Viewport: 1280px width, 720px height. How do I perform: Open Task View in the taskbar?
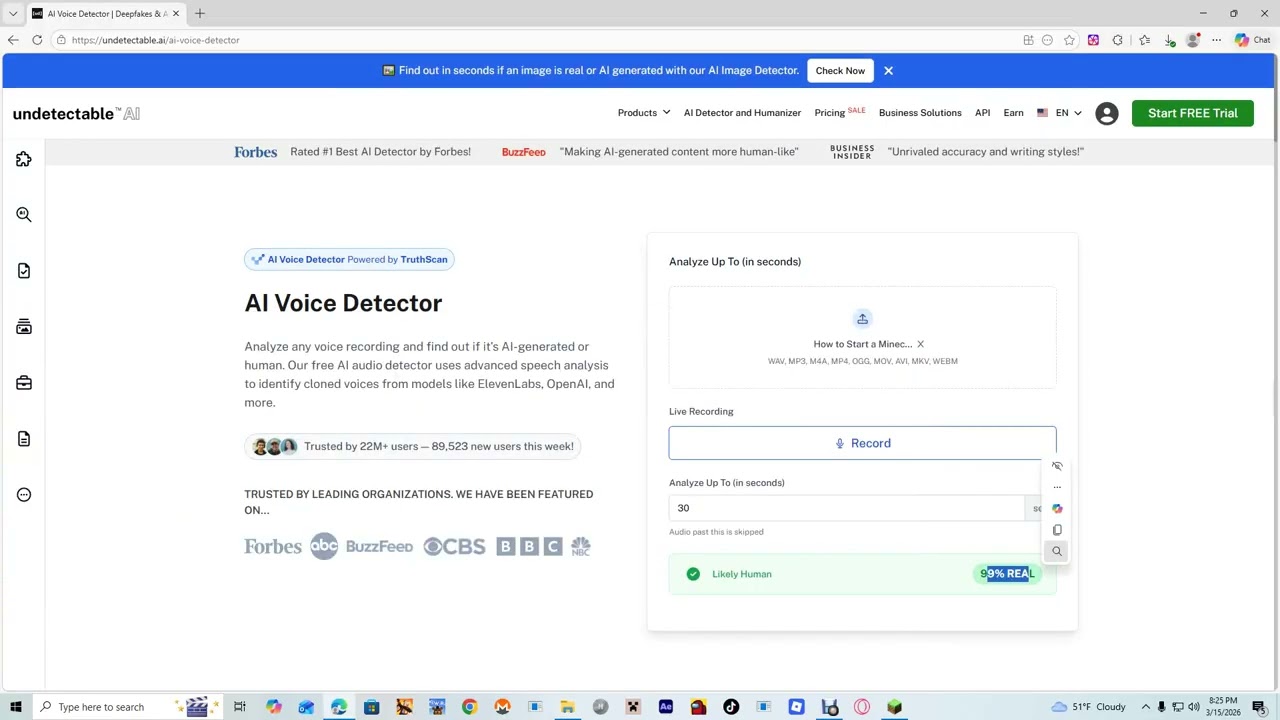coord(240,707)
